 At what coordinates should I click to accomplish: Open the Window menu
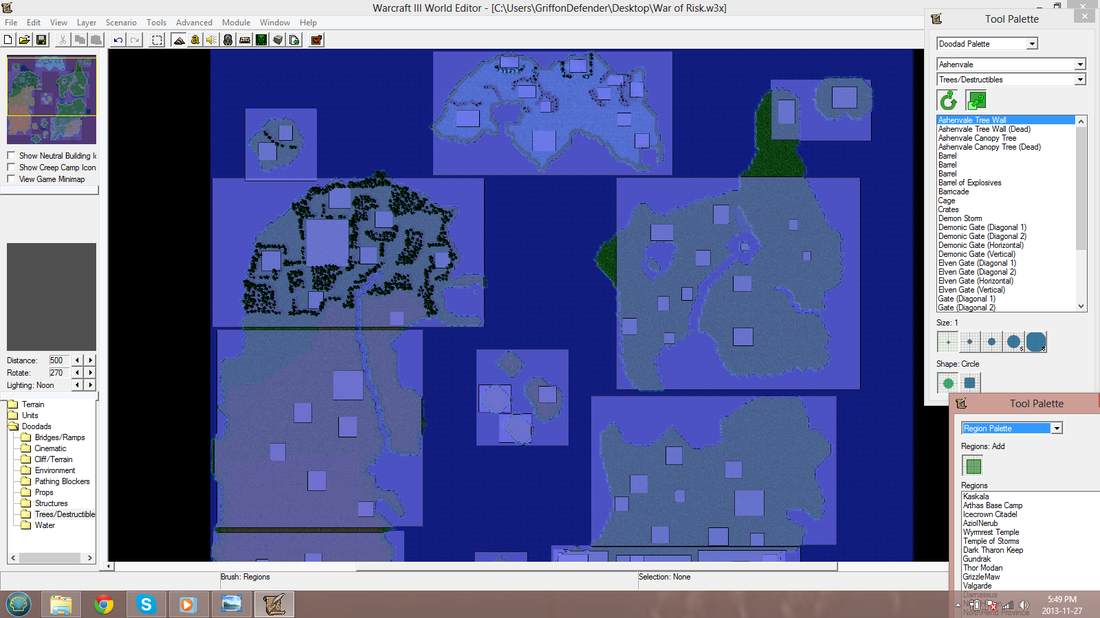point(274,22)
